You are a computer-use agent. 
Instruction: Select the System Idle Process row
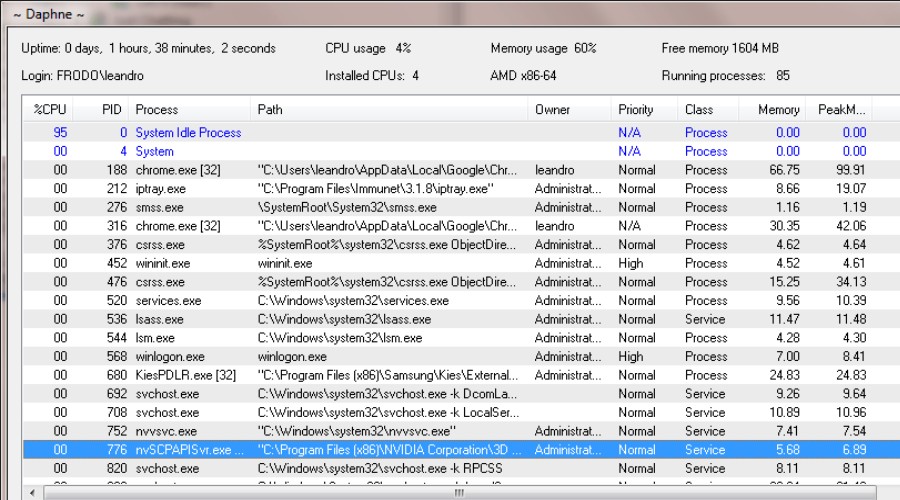(x=461, y=133)
